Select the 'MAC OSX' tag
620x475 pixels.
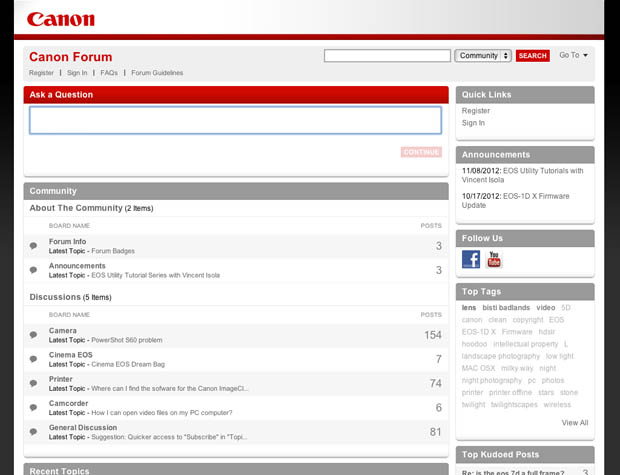pyautogui.click(x=478, y=368)
